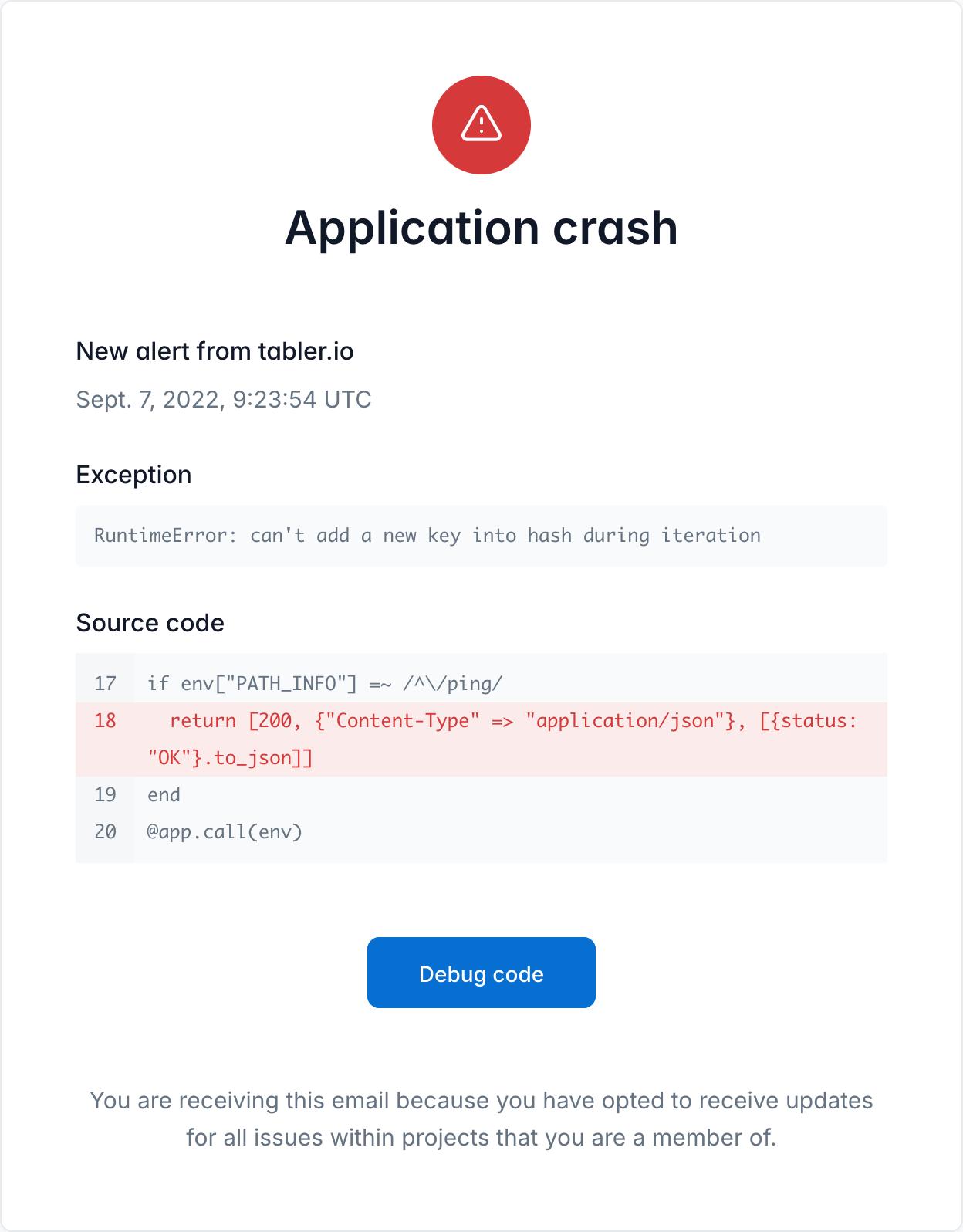This screenshot has width=963, height=1232.
Task: Click the red return keyword in the code
Action: [202, 721]
